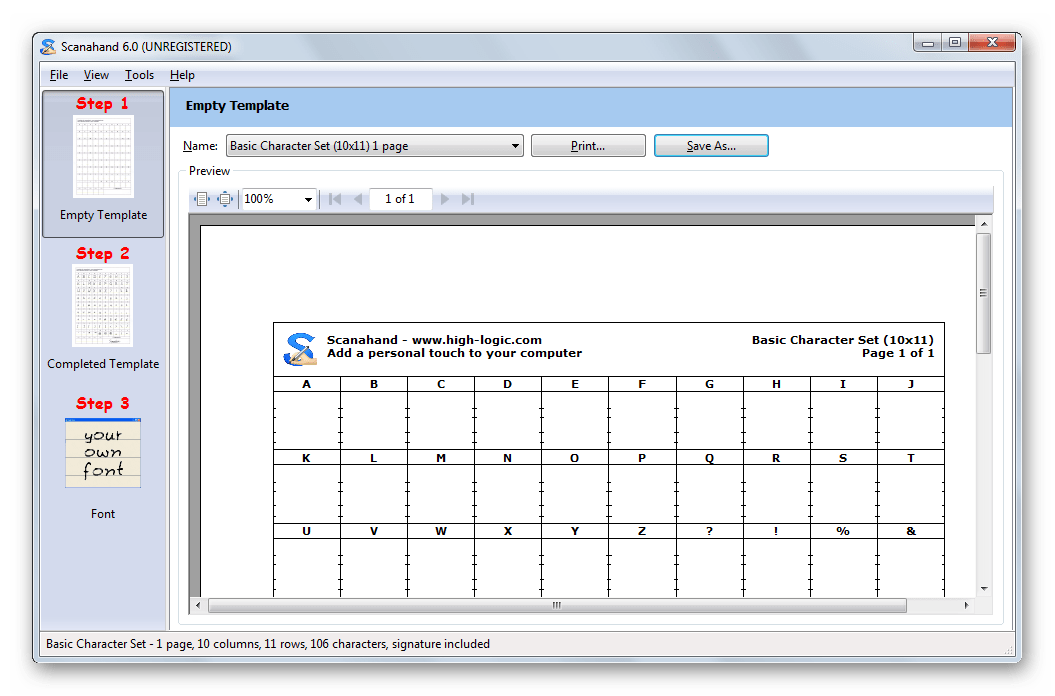Click the 'U' character cell header

(x=307, y=531)
